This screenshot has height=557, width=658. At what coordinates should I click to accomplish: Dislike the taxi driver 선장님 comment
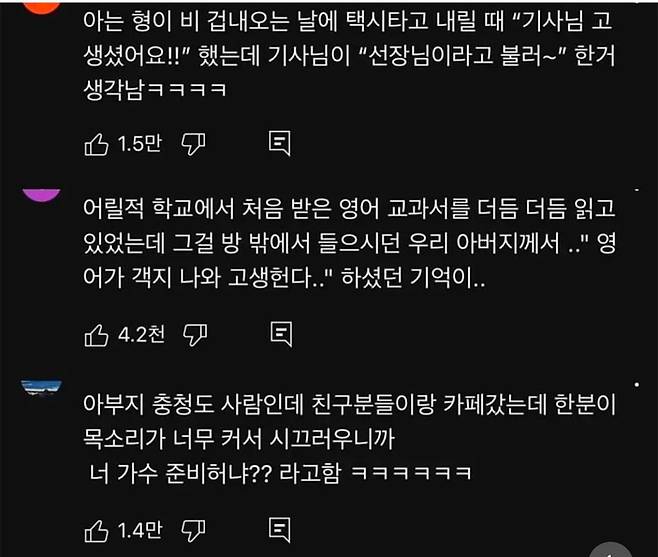click(x=193, y=144)
